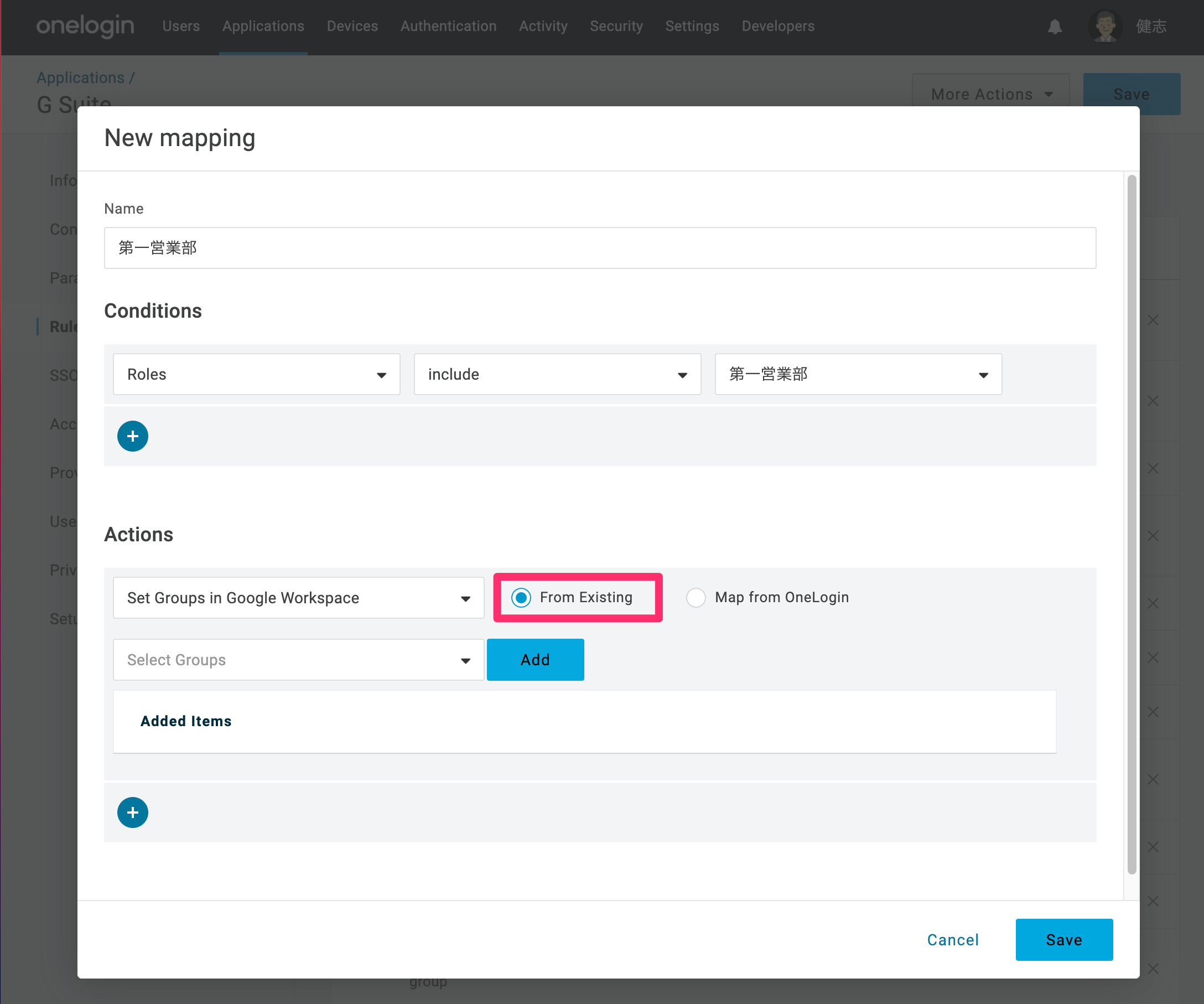1204x1004 pixels.
Task: Open the Users menu
Action: [x=181, y=27]
